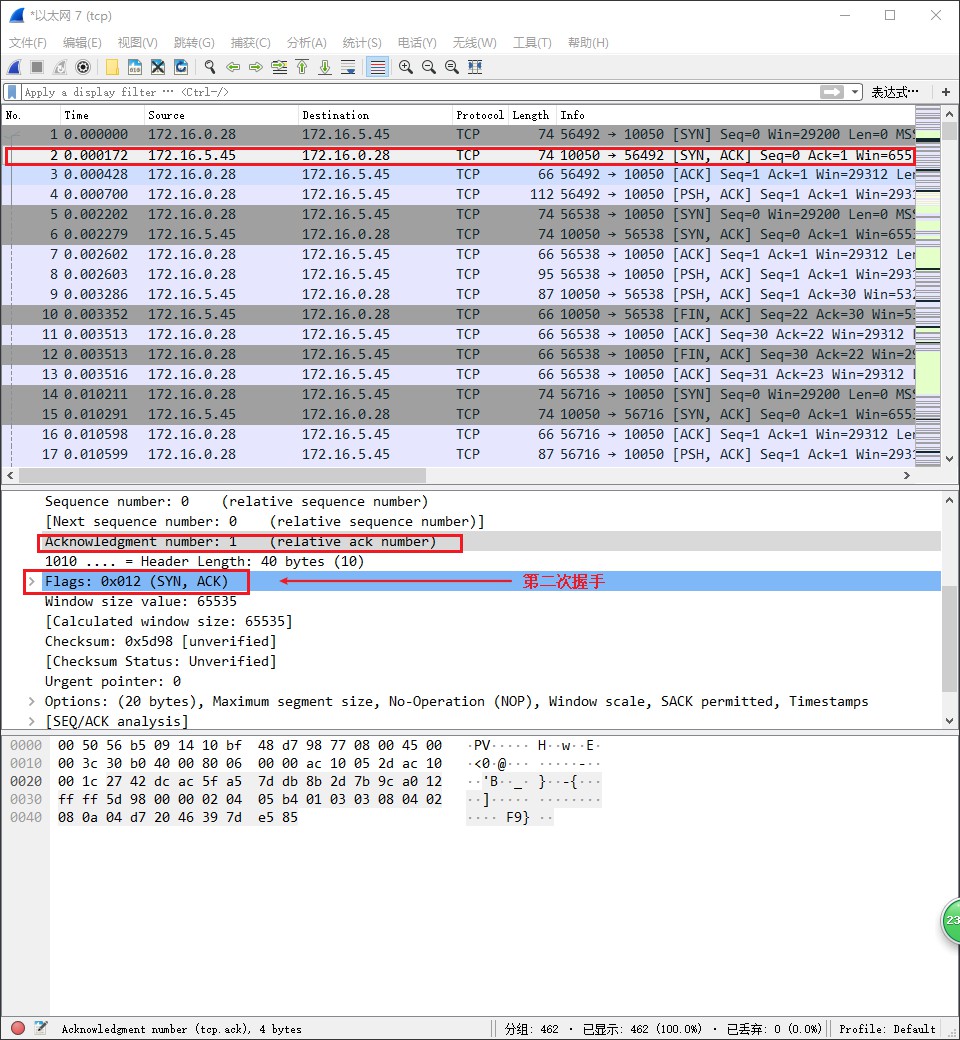Expand the Flags: 0x012 (SYN, ACK) item
Viewport: 960px width, 1040px height.
pos(31,582)
